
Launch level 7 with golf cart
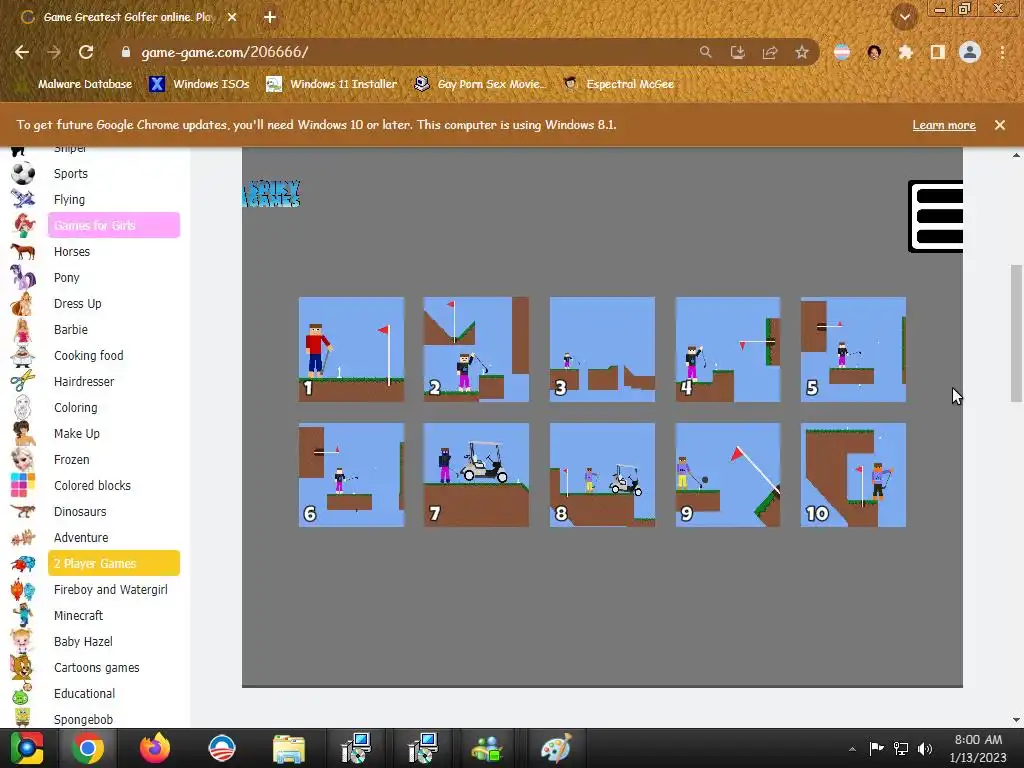476,475
